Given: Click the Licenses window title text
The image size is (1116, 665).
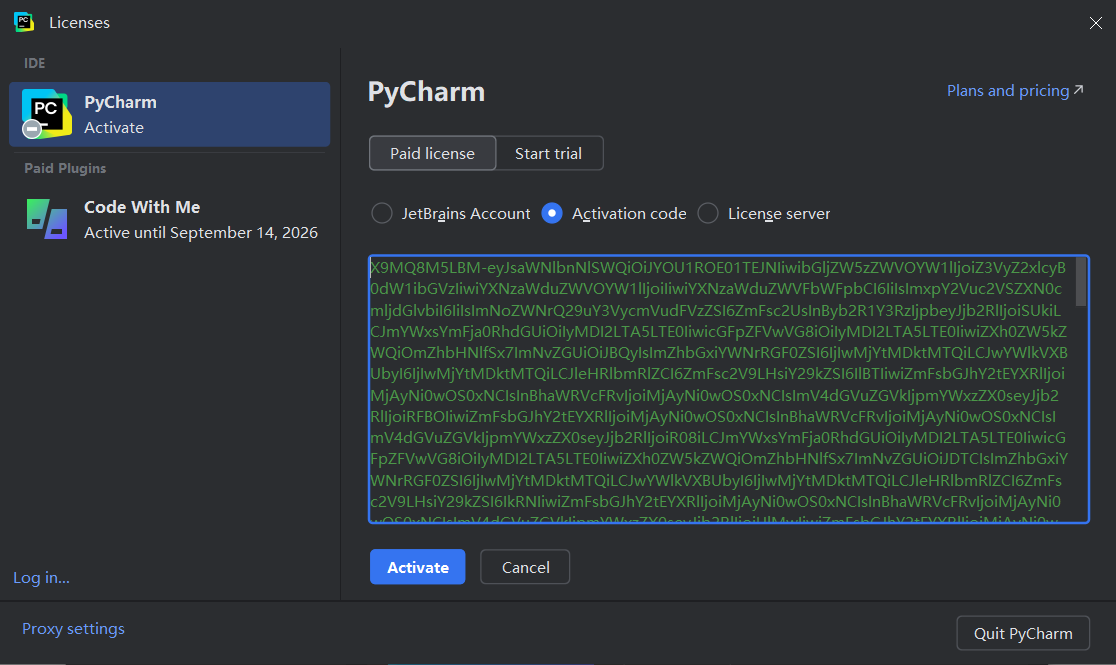Looking at the screenshot, I should pyautogui.click(x=80, y=23).
